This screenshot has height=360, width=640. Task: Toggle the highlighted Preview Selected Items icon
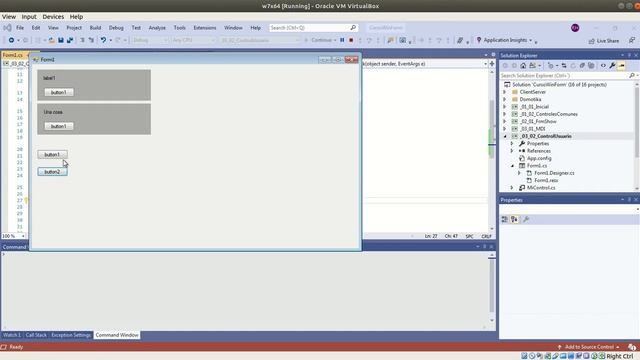pyautogui.click(x=621, y=65)
